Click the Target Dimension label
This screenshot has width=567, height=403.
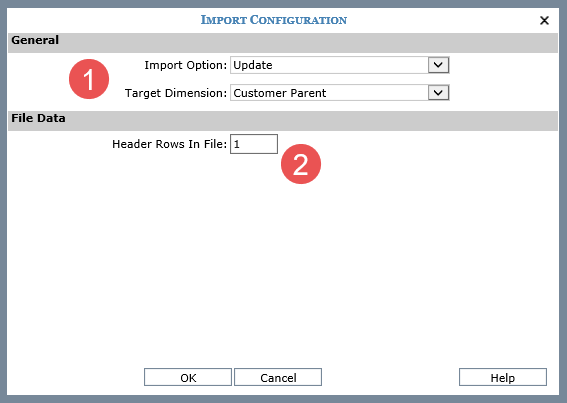point(176,93)
